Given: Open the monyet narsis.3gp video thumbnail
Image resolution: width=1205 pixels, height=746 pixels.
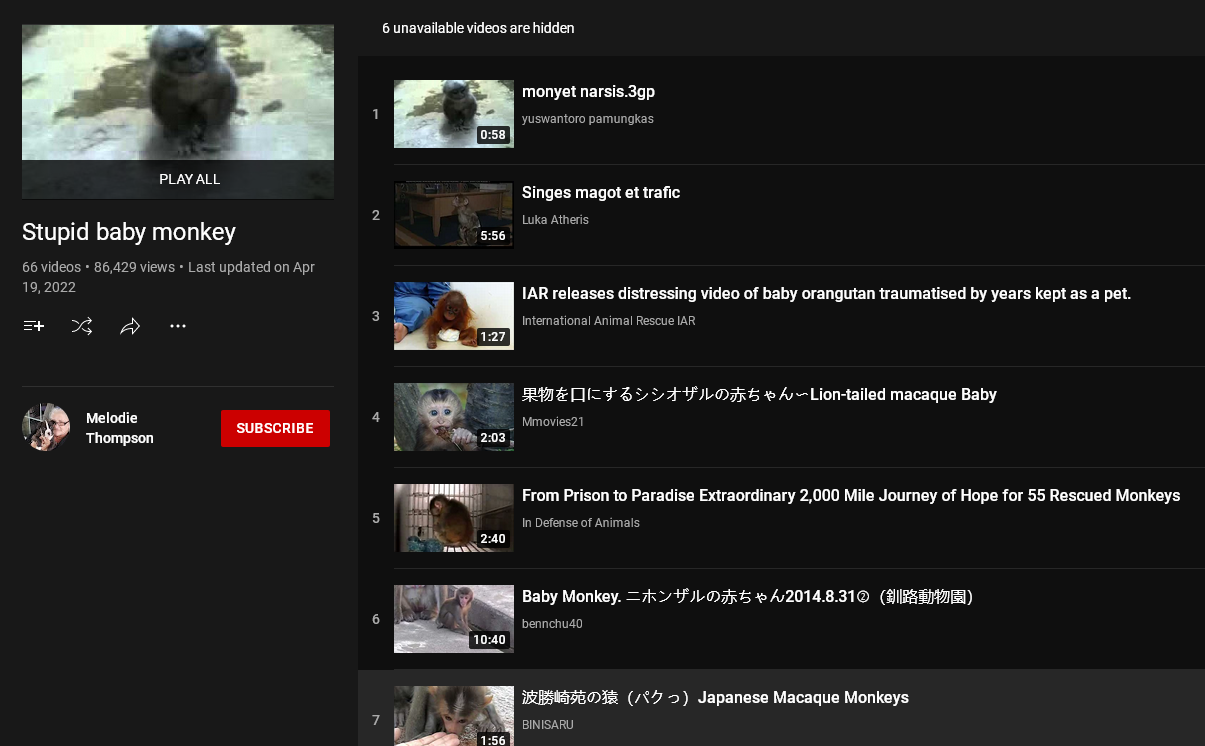Looking at the screenshot, I should [453, 114].
